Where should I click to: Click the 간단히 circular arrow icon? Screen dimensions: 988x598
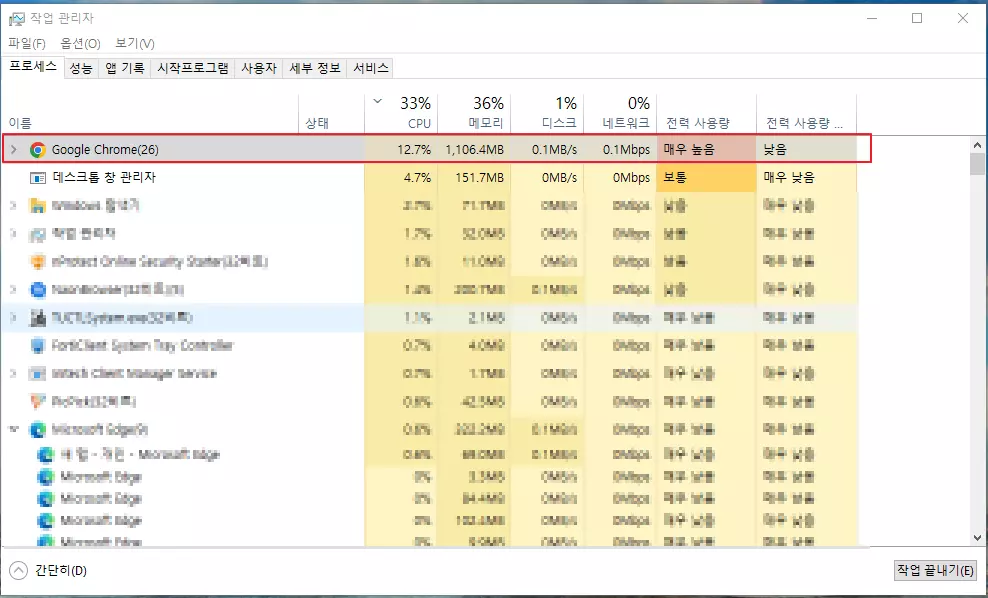[19, 571]
